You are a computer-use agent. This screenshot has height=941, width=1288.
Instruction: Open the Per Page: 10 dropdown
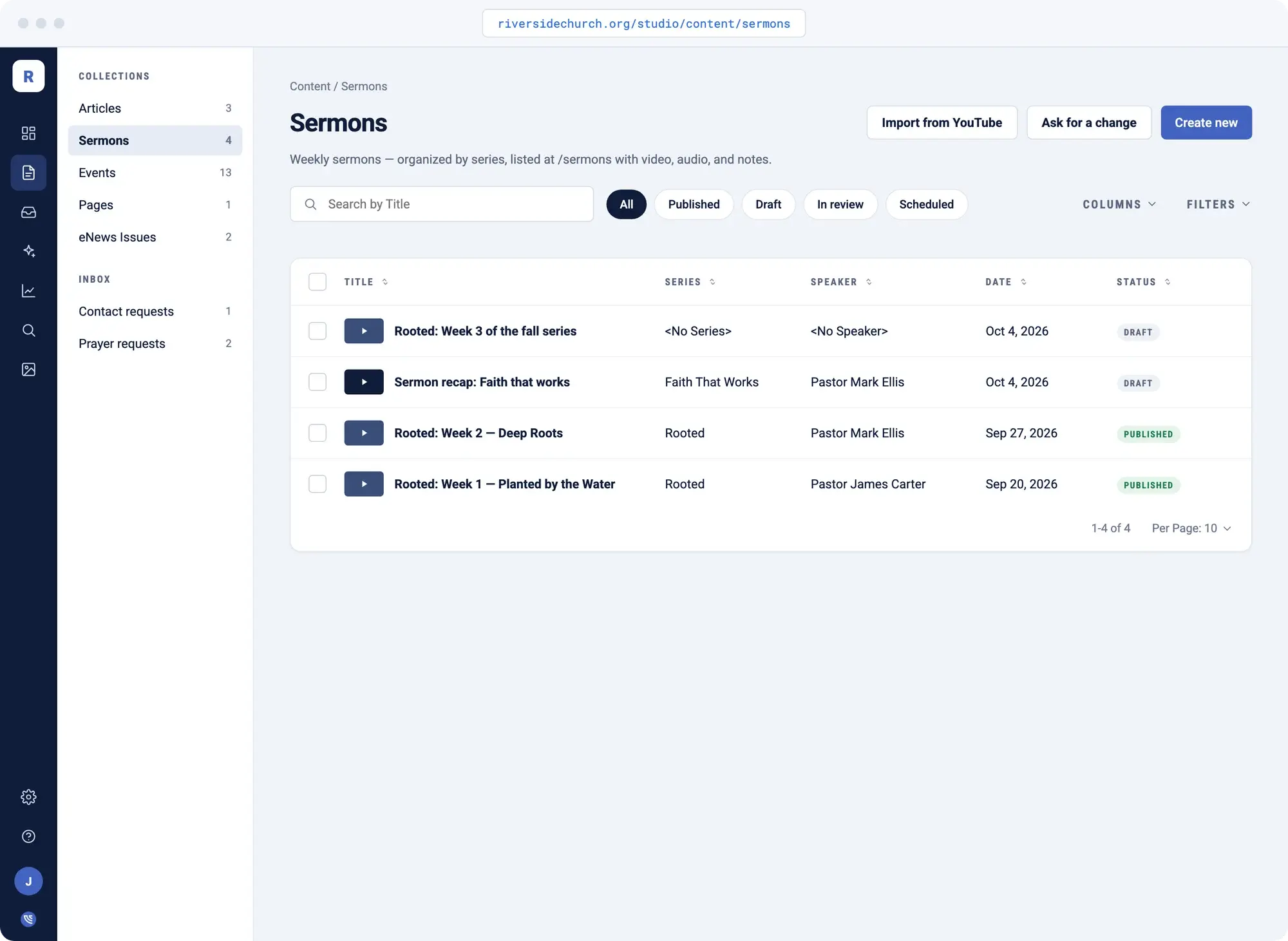pyautogui.click(x=1191, y=528)
